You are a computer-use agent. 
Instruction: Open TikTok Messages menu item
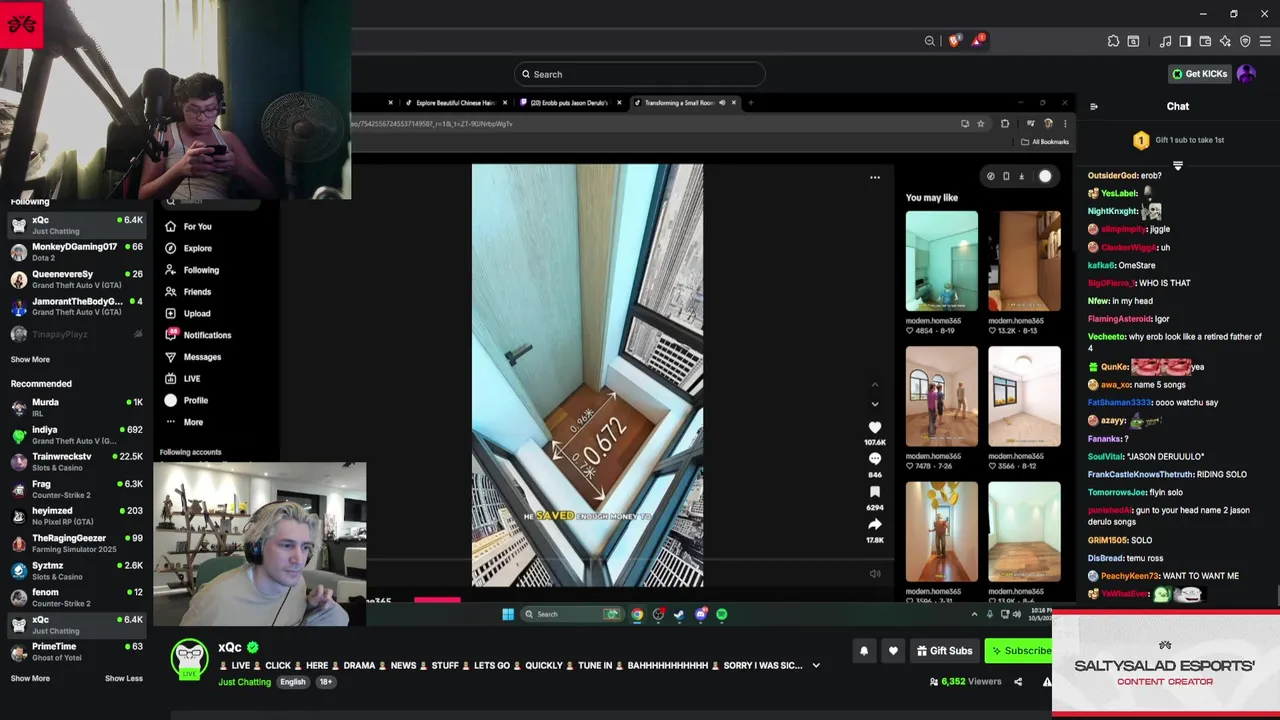click(x=202, y=357)
